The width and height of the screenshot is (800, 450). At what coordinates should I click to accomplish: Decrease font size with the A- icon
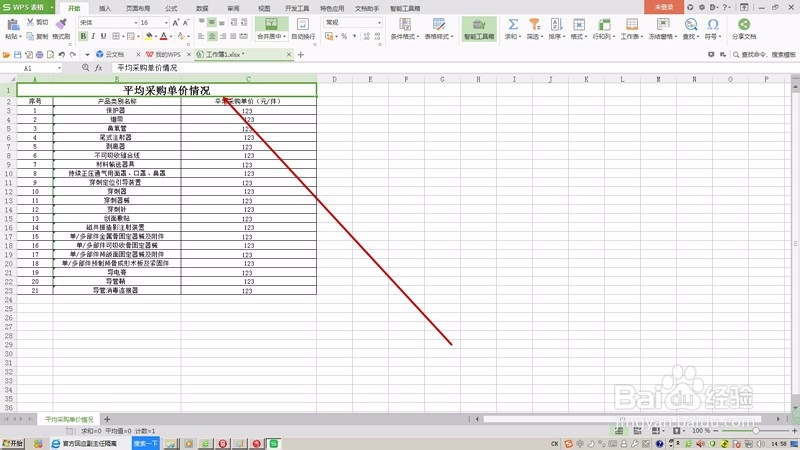(x=186, y=22)
